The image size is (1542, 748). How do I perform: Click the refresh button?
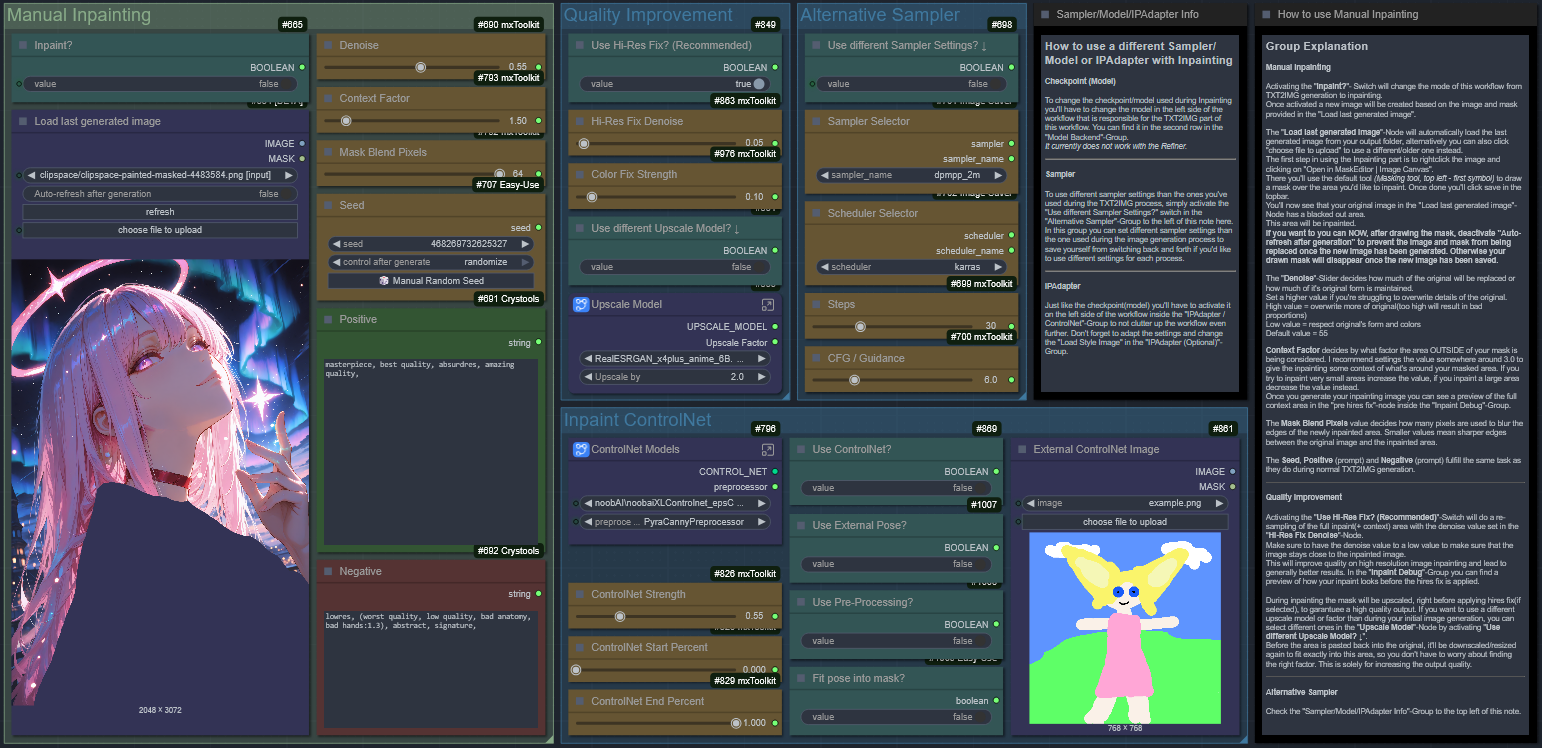160,212
